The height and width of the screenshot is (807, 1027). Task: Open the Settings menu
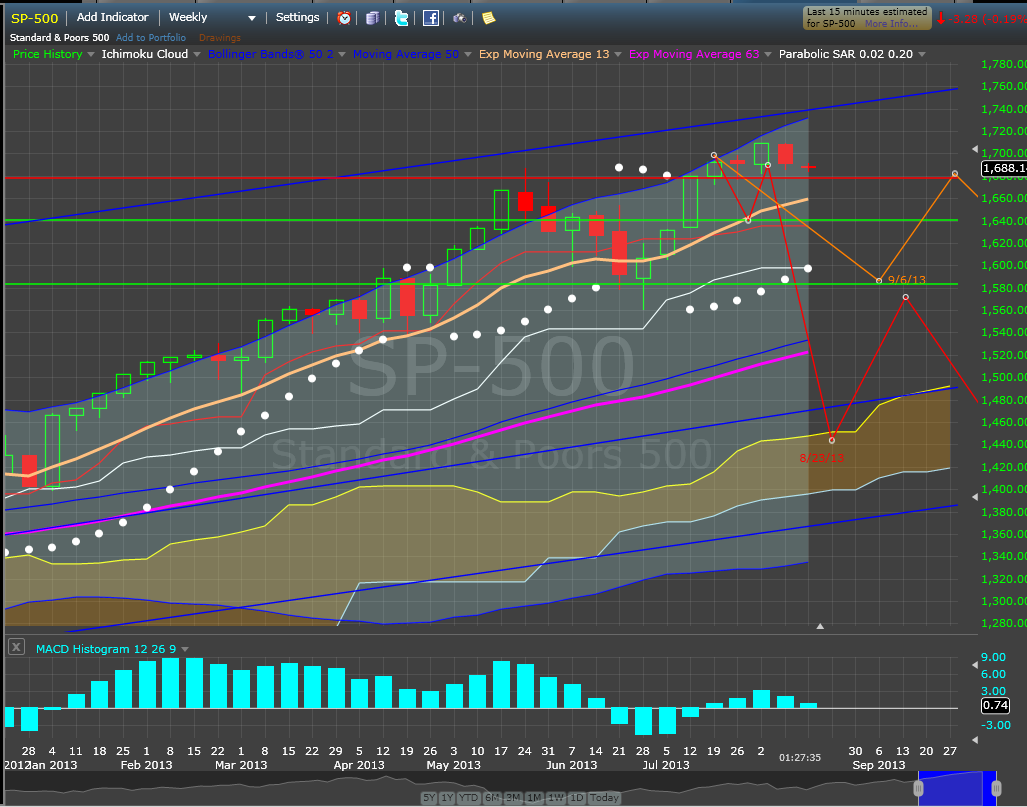pos(297,18)
